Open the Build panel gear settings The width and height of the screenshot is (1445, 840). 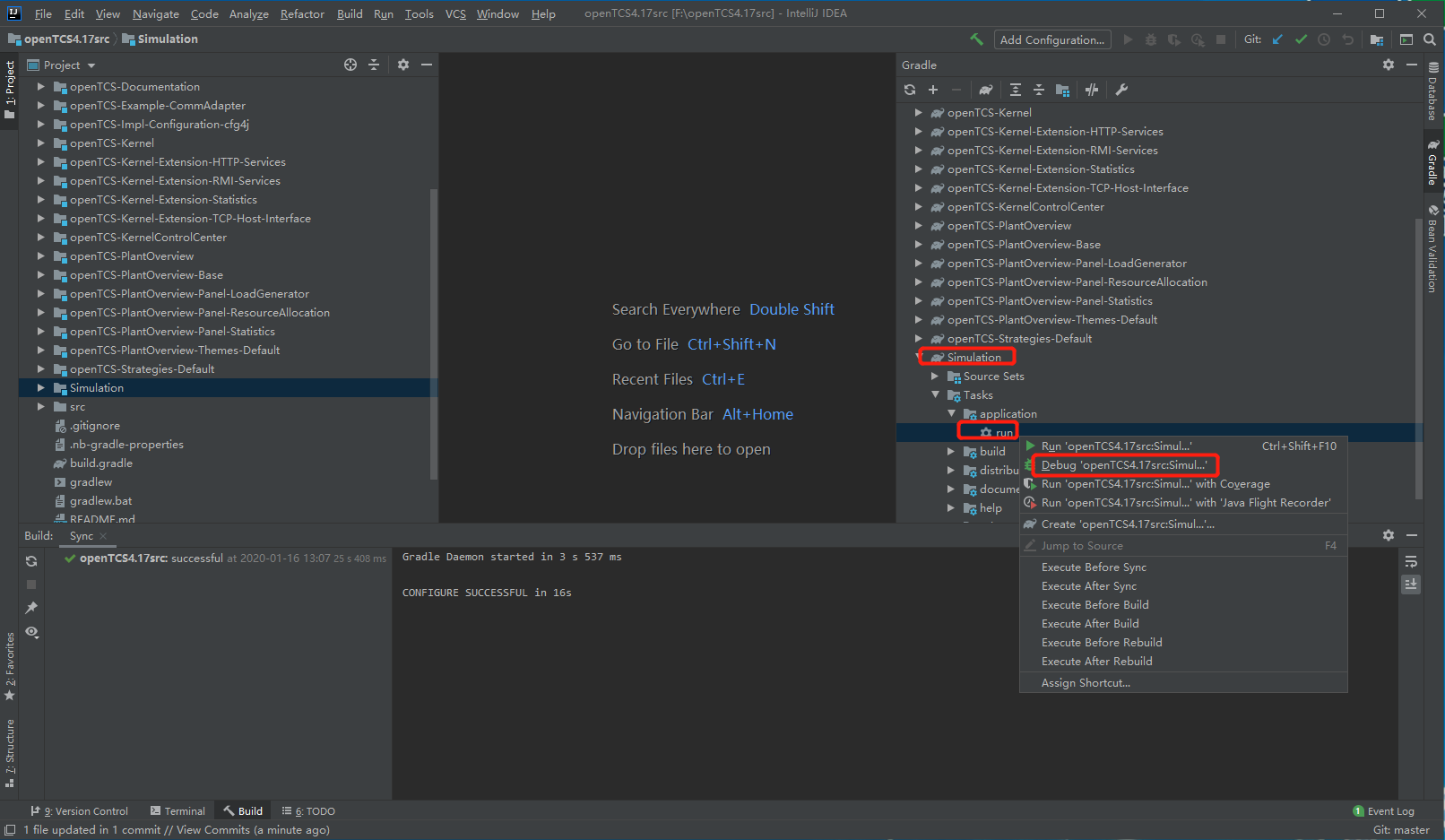tap(1389, 535)
